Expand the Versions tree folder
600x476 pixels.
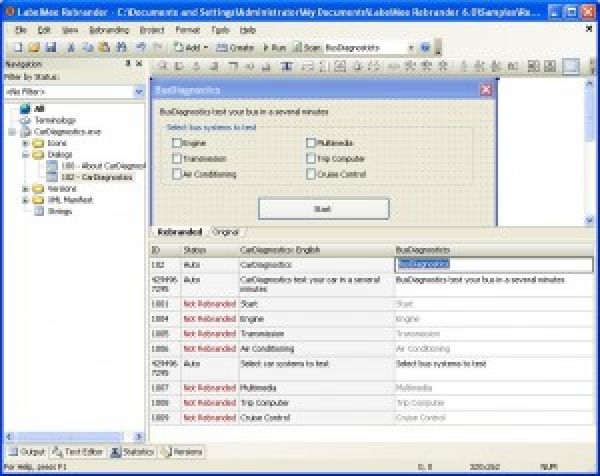(x=26, y=188)
